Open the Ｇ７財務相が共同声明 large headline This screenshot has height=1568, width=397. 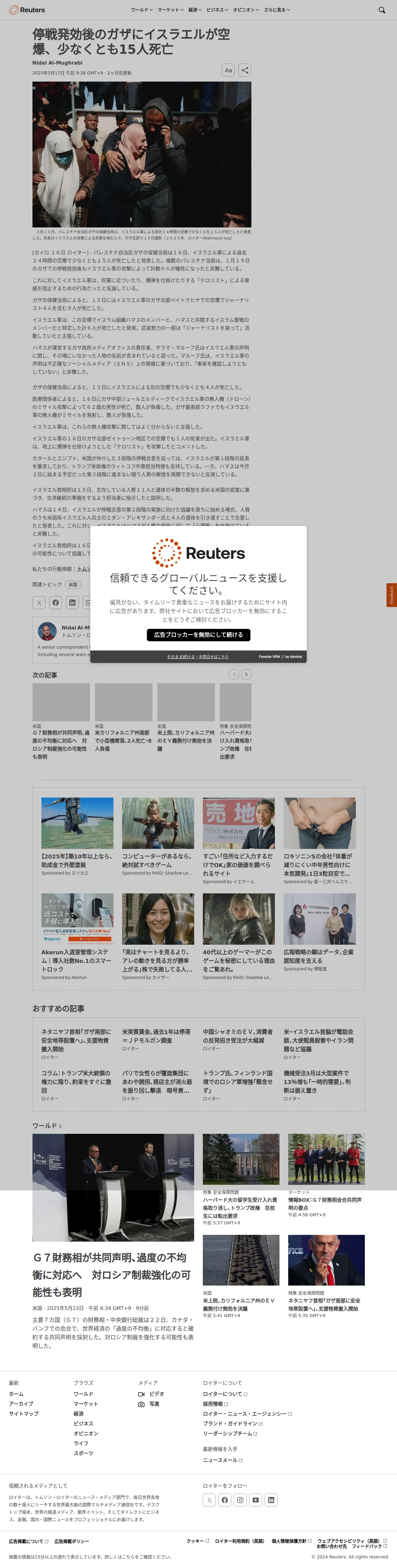tap(111, 1275)
